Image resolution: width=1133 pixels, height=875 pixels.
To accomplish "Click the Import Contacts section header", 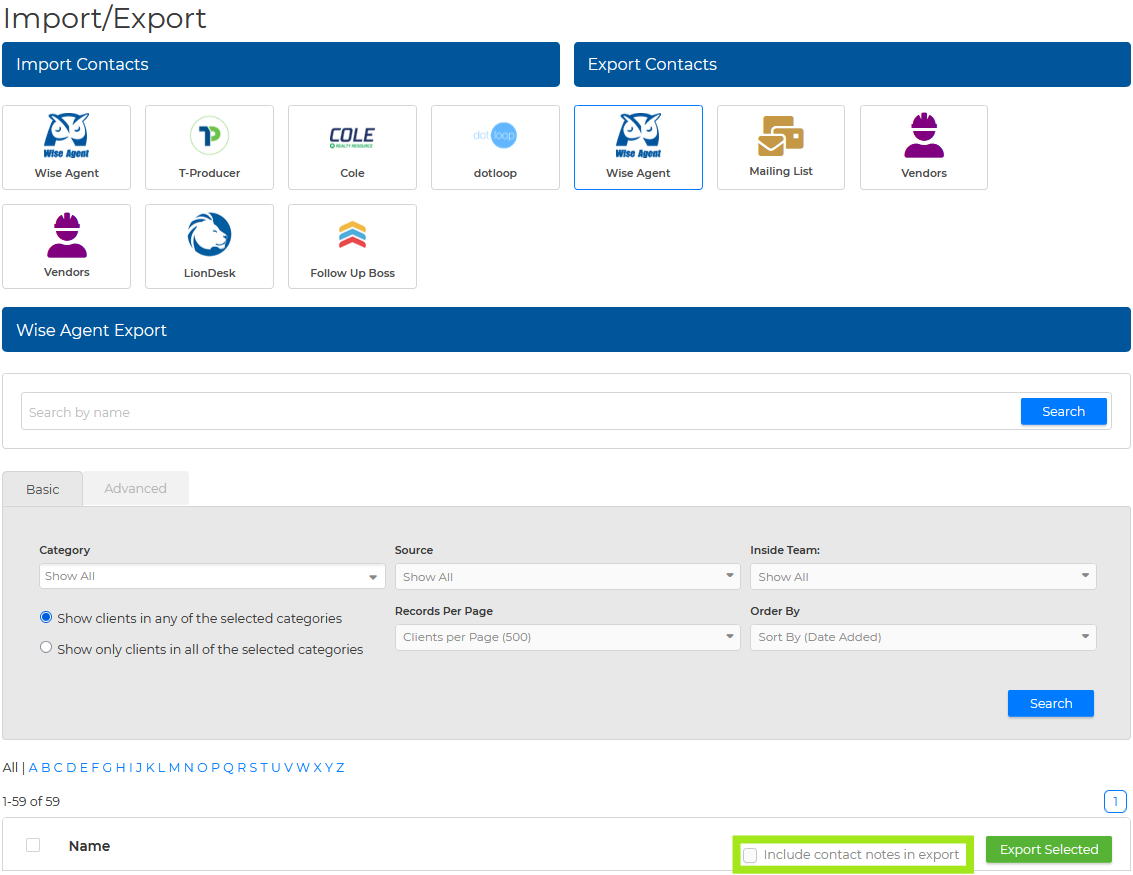I will [x=280, y=64].
